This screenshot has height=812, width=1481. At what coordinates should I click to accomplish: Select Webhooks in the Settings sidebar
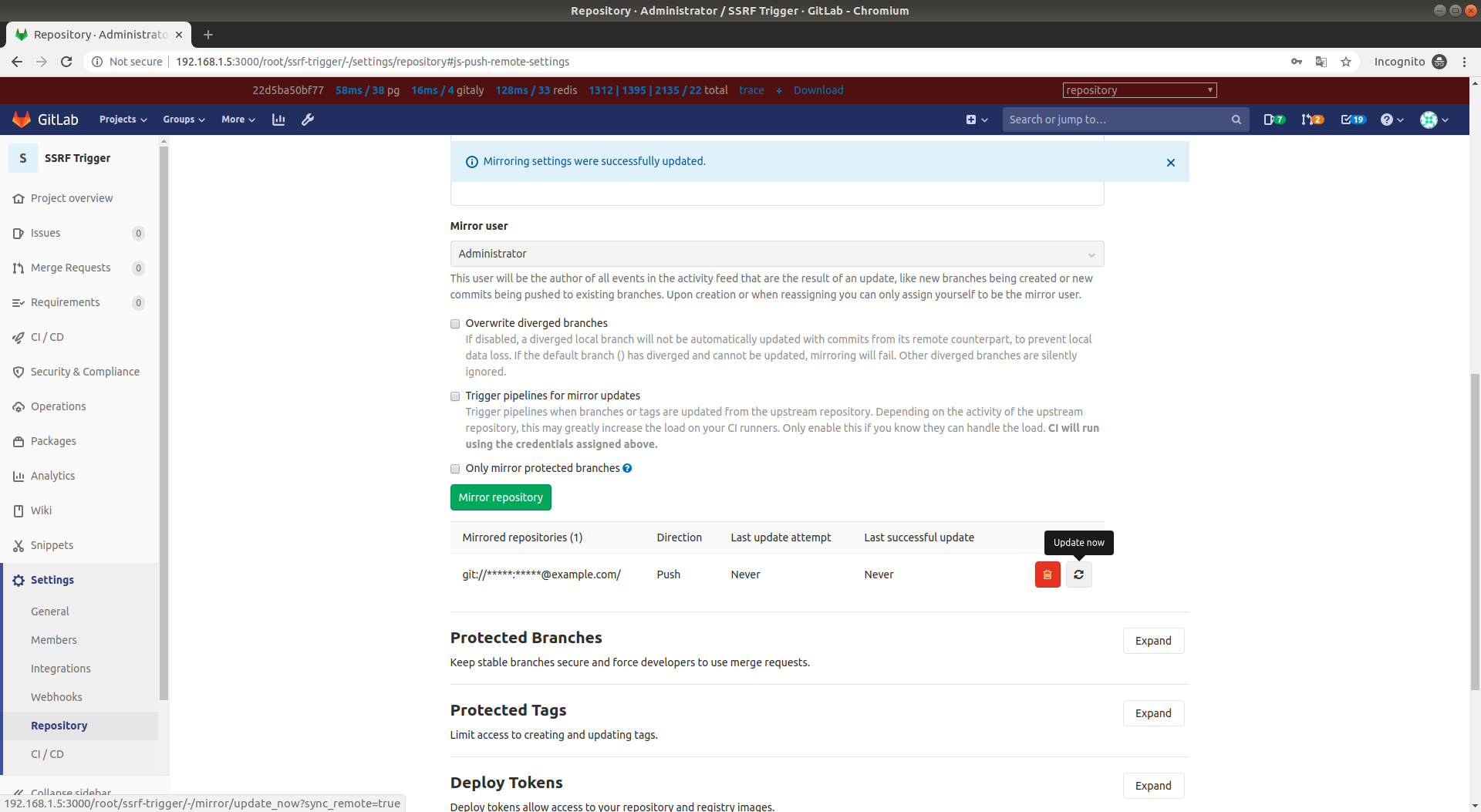point(56,697)
